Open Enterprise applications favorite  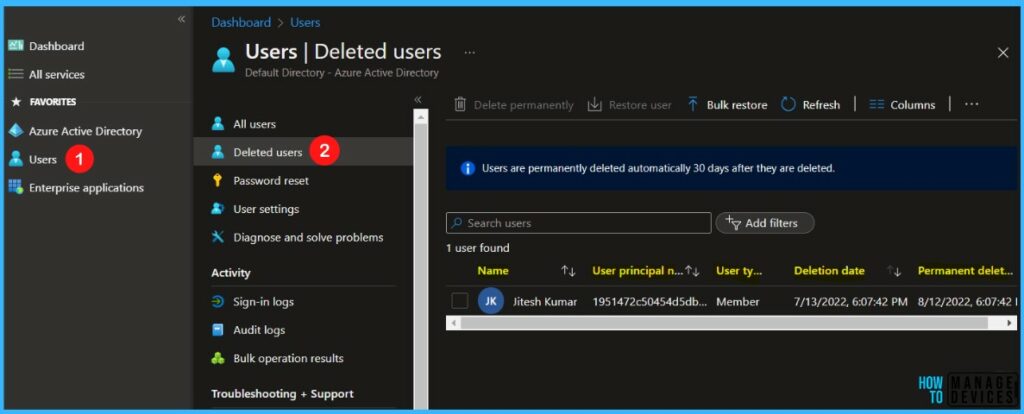[86, 188]
